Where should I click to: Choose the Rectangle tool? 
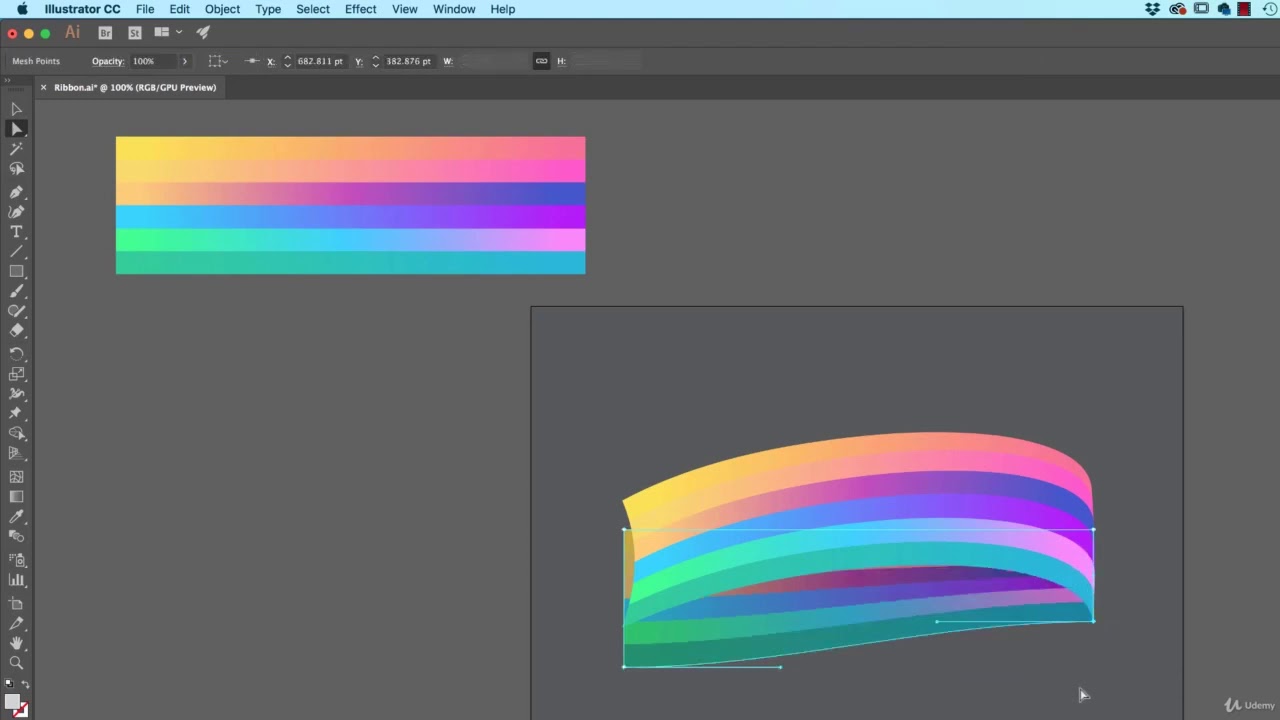point(16,272)
